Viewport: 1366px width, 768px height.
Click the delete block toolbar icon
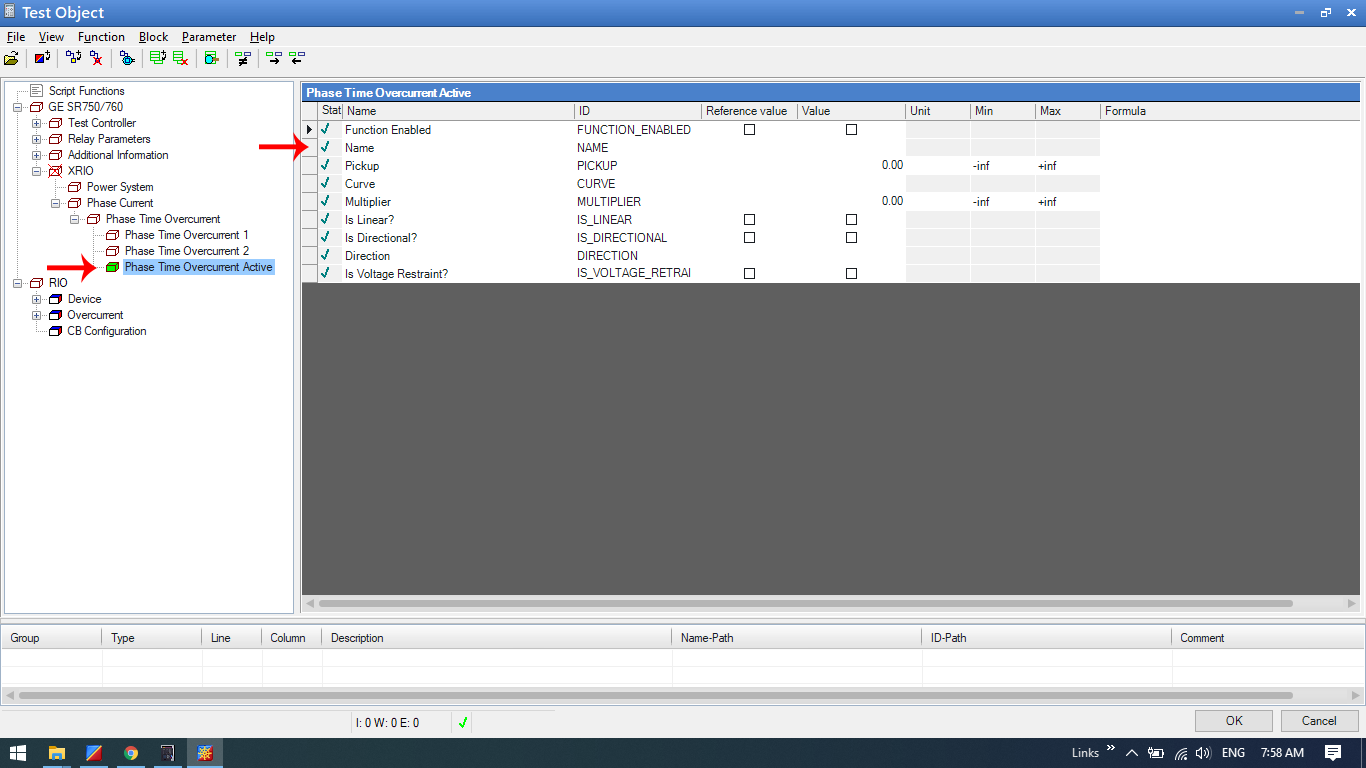(96, 58)
